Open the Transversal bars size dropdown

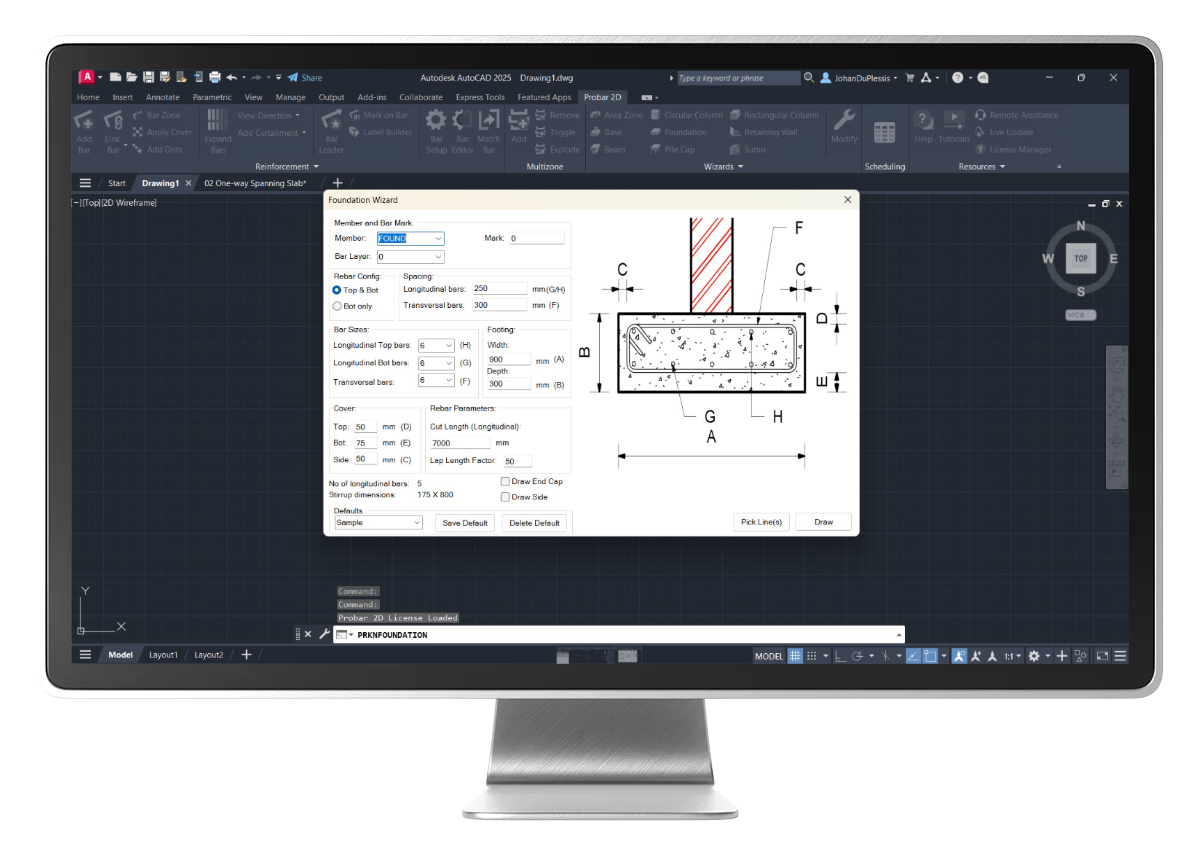click(x=449, y=381)
